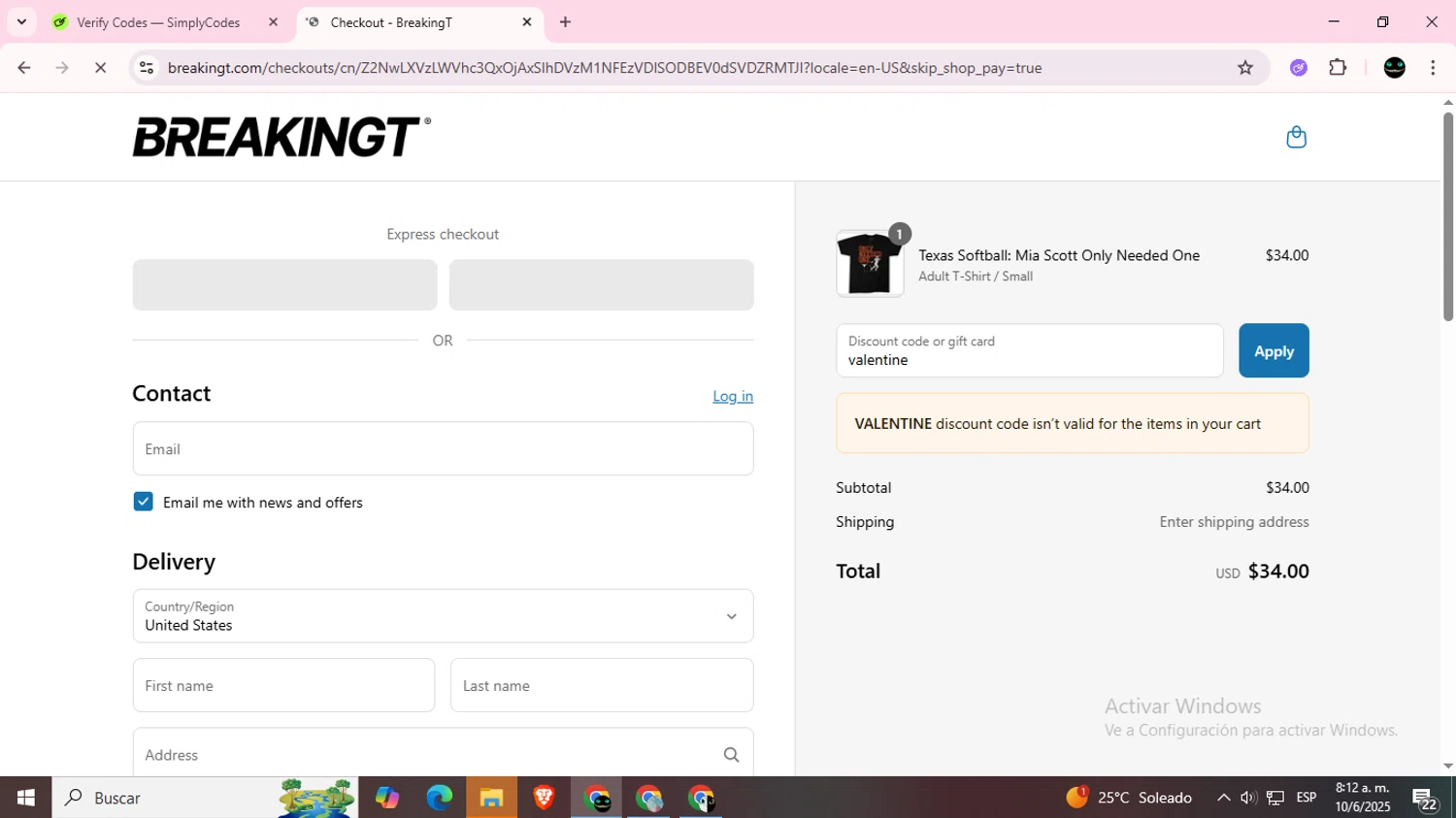Open File Explorer from taskbar

point(491,798)
